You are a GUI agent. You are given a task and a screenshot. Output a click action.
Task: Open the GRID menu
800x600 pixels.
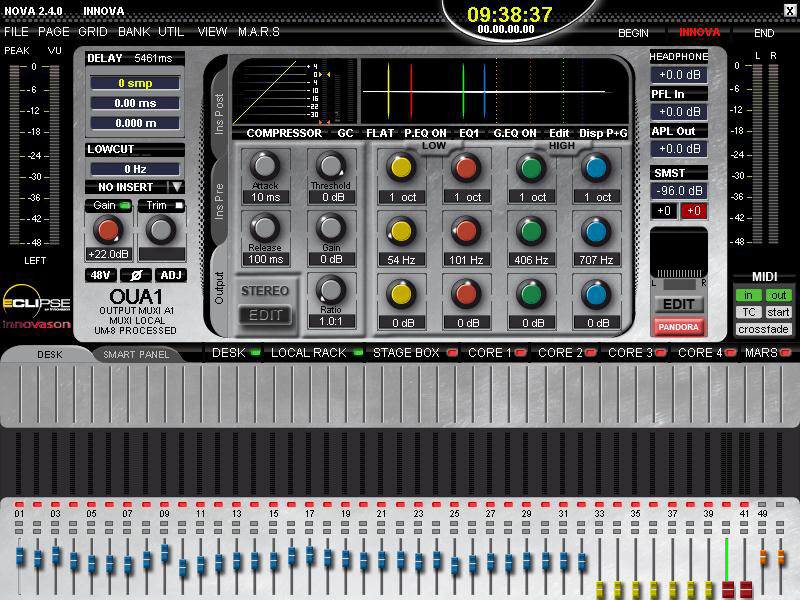tap(93, 32)
